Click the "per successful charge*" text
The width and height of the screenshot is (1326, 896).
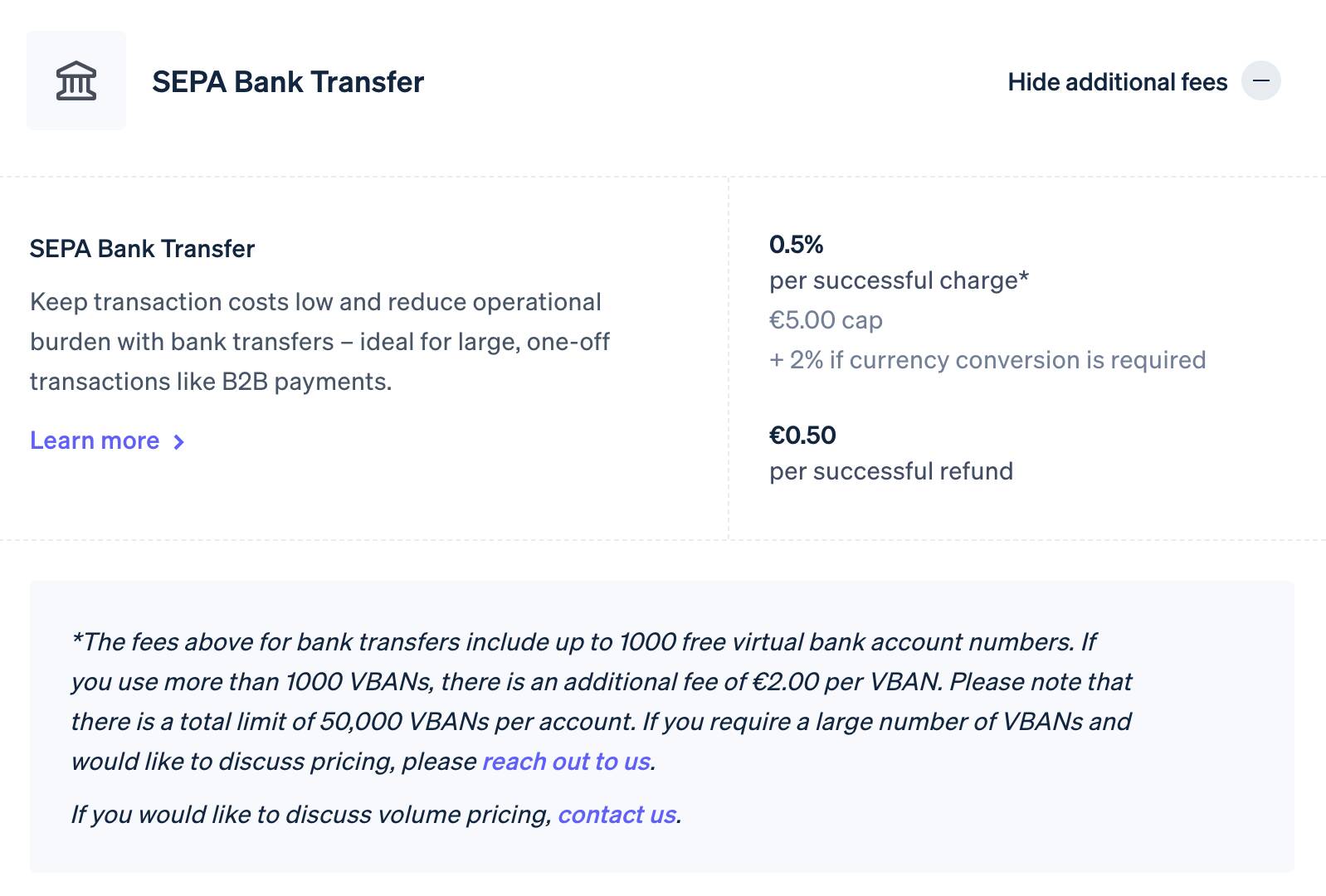pyautogui.click(x=898, y=280)
